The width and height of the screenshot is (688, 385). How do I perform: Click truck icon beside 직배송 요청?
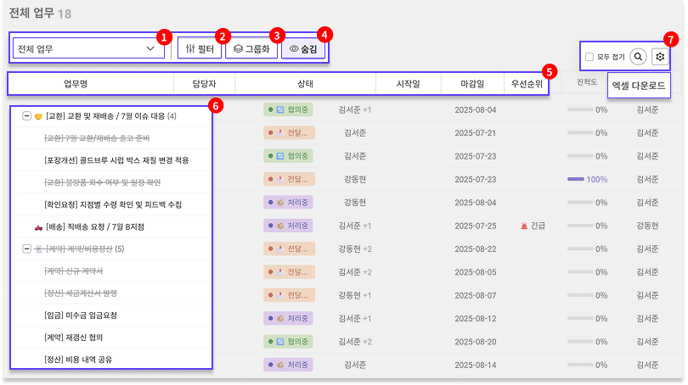pyautogui.click(x=39, y=227)
